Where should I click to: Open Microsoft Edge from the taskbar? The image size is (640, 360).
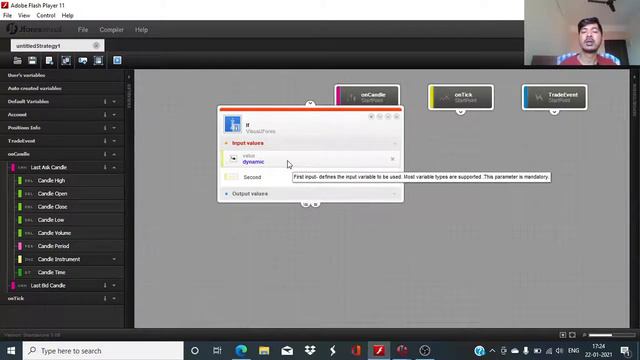pos(241,351)
